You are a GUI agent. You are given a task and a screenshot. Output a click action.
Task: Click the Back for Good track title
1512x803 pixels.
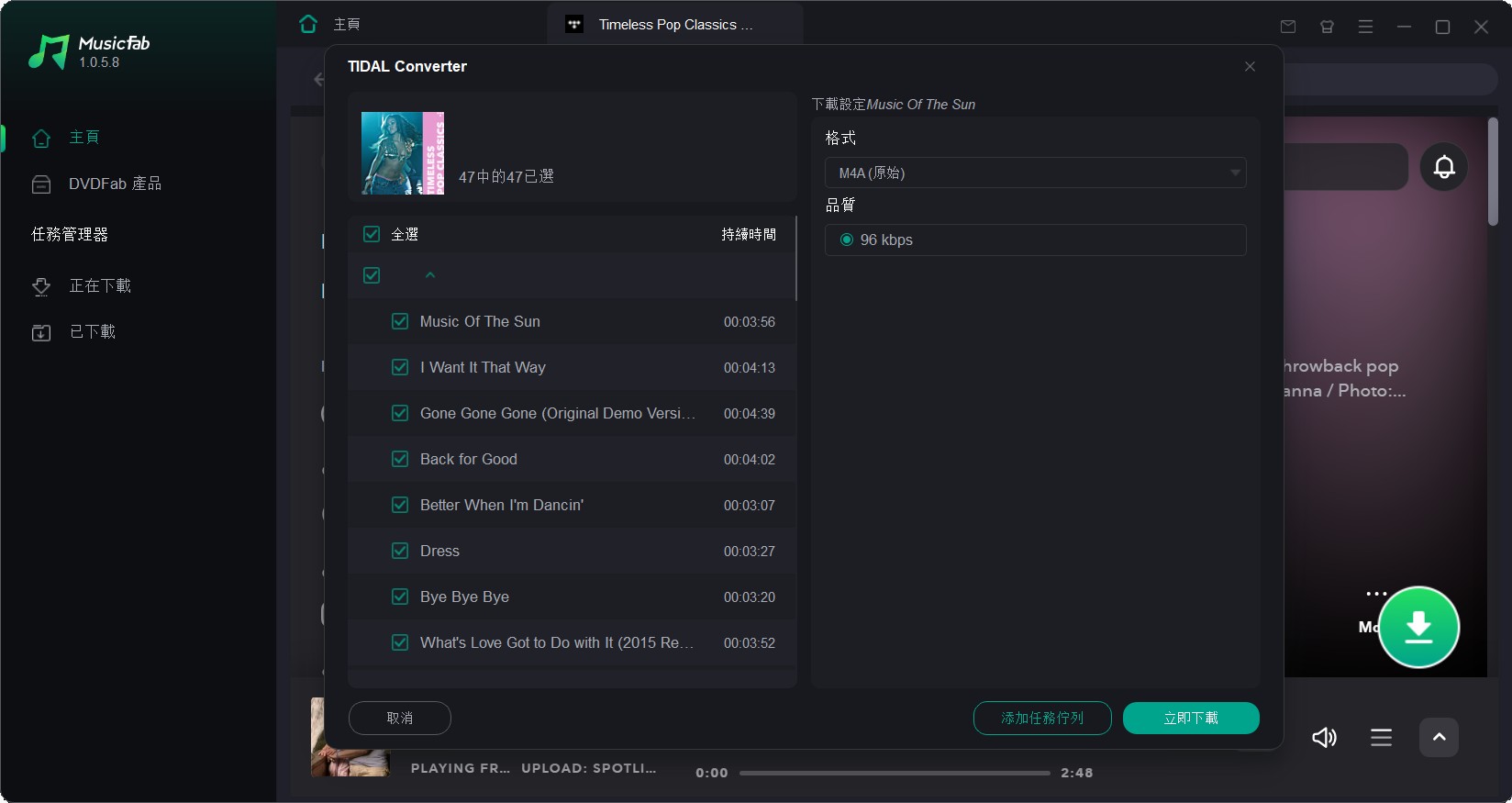click(x=469, y=459)
